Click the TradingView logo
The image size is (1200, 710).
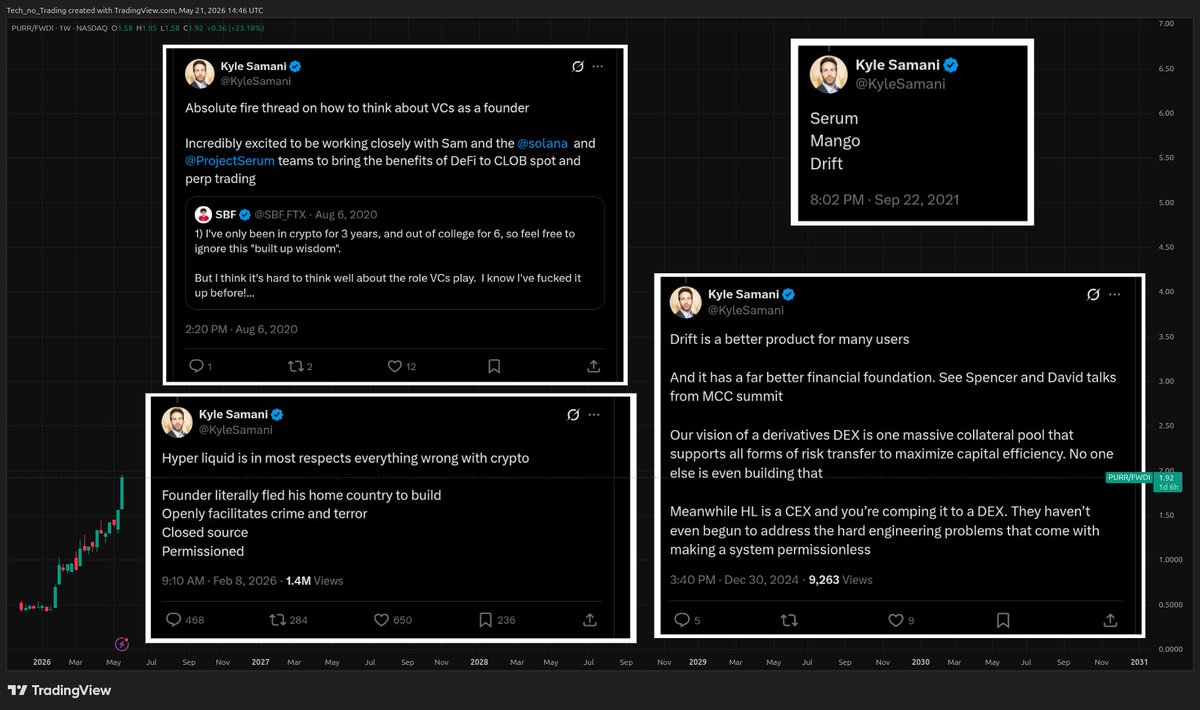click(x=59, y=690)
